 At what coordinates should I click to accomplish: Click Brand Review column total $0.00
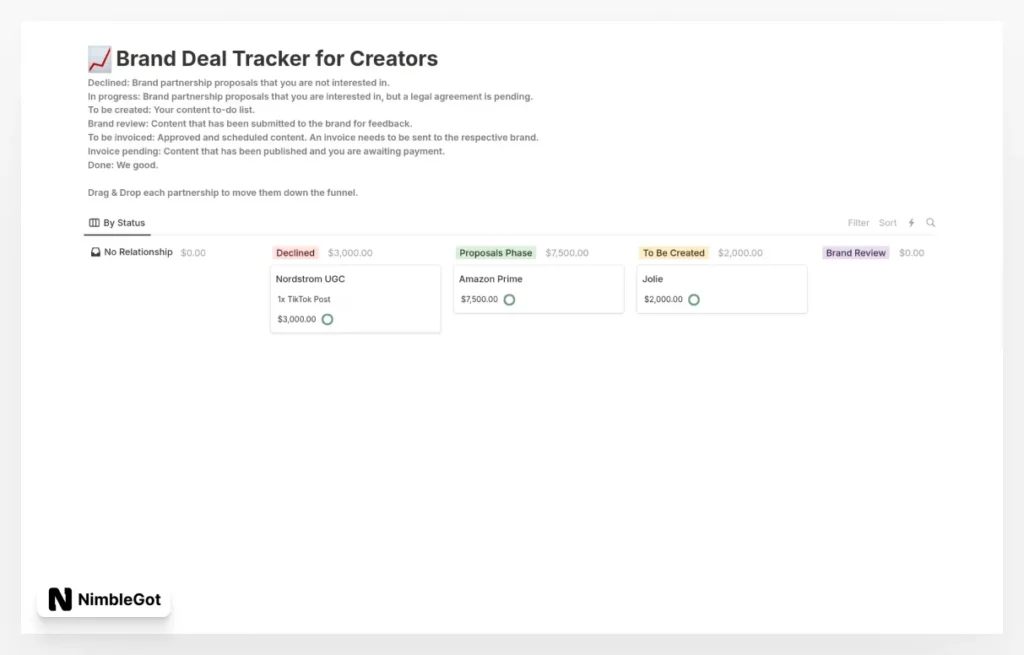pyautogui.click(x=911, y=253)
